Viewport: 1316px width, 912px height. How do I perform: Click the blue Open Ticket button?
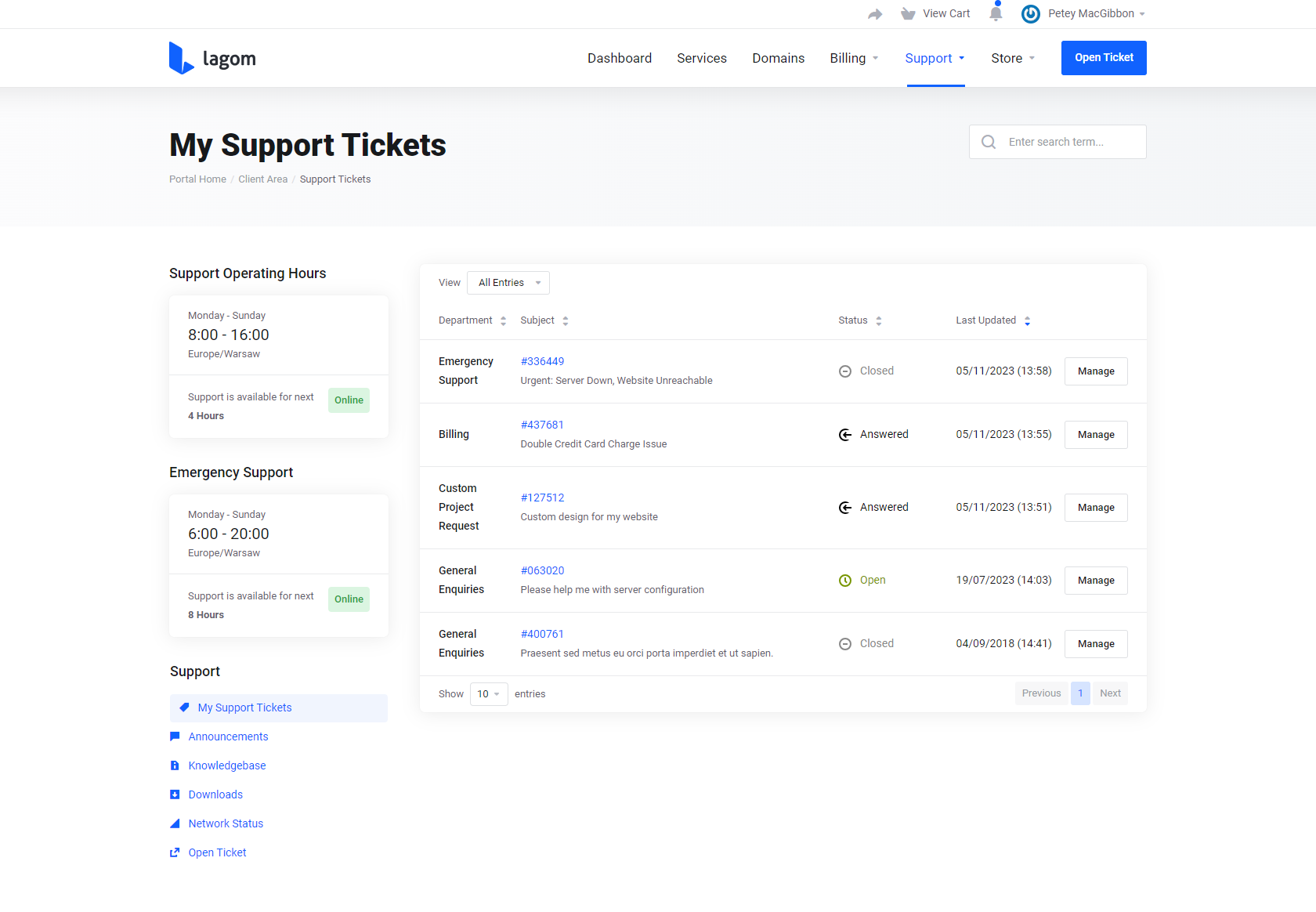point(1104,58)
